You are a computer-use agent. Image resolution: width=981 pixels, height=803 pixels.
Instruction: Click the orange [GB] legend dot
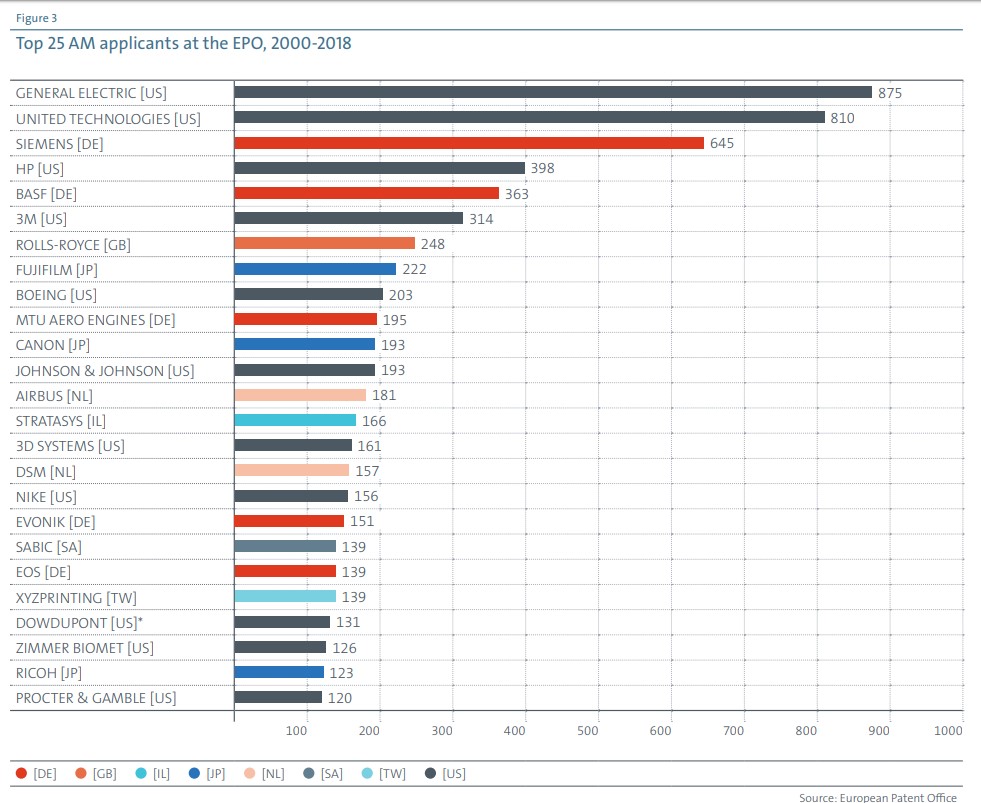[81, 774]
